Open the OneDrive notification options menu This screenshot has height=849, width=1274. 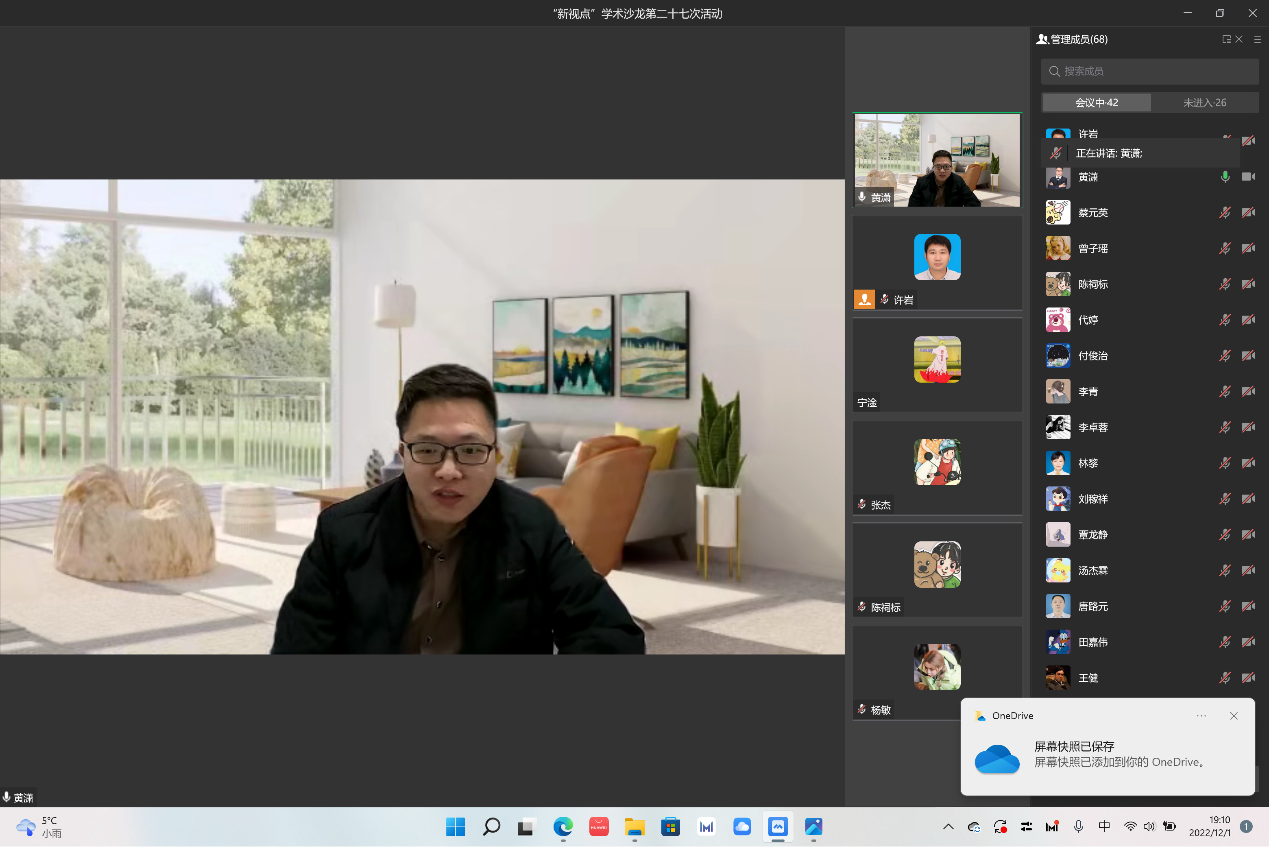pos(1201,716)
